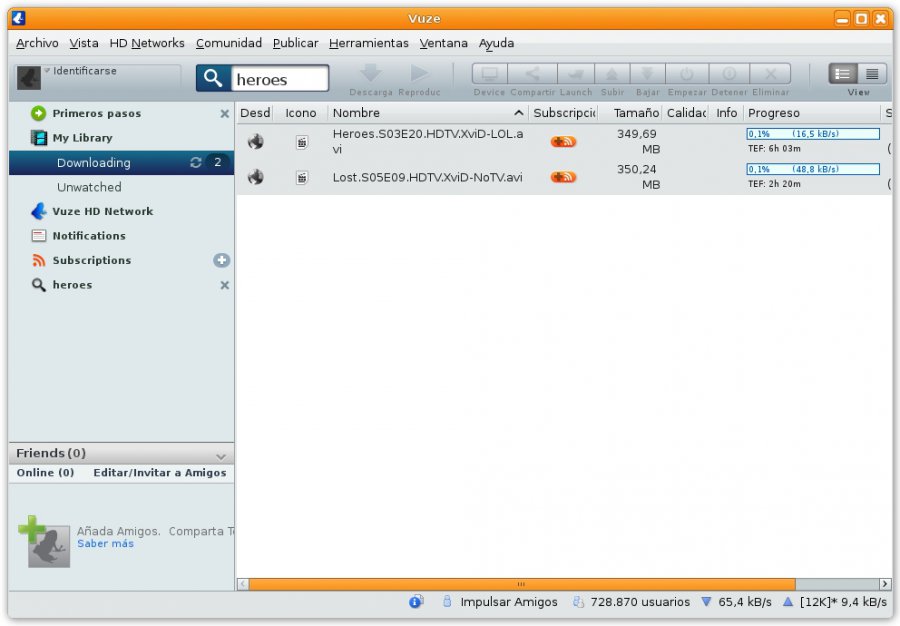Sort by Tamaño column header
Screen dimensions: 900x626
click(x=630, y=113)
